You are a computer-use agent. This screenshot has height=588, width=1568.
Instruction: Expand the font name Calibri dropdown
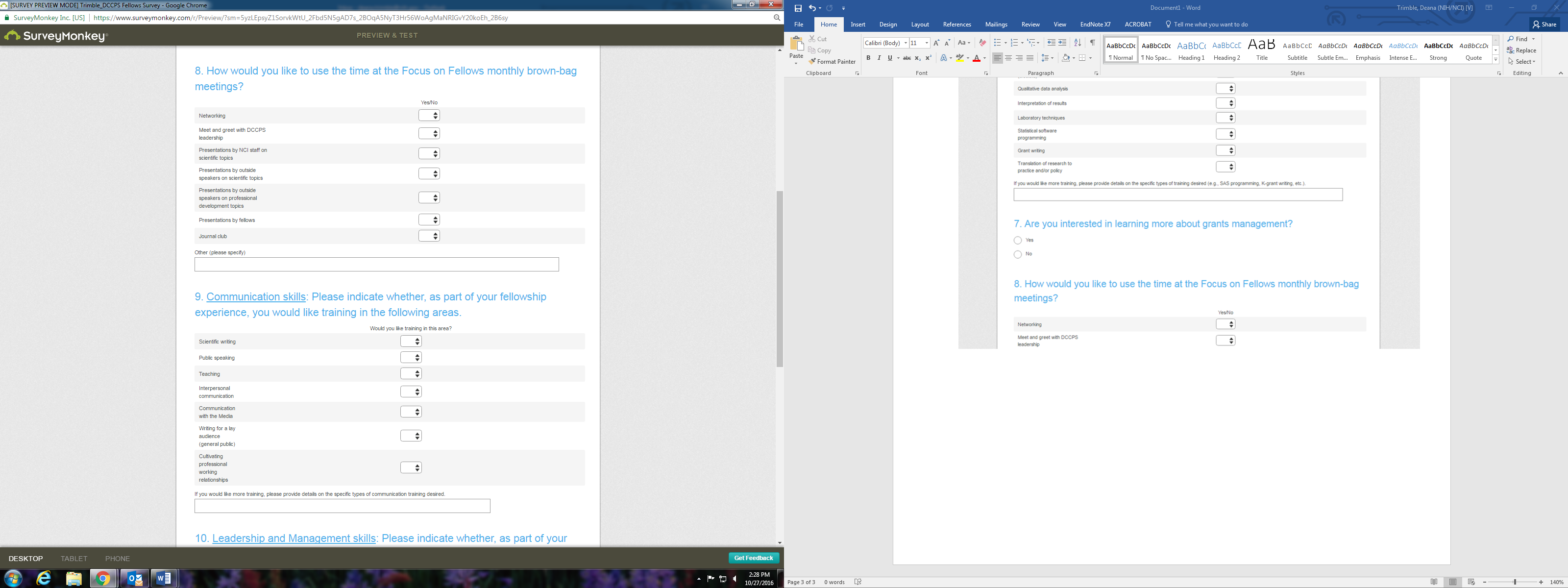905,43
